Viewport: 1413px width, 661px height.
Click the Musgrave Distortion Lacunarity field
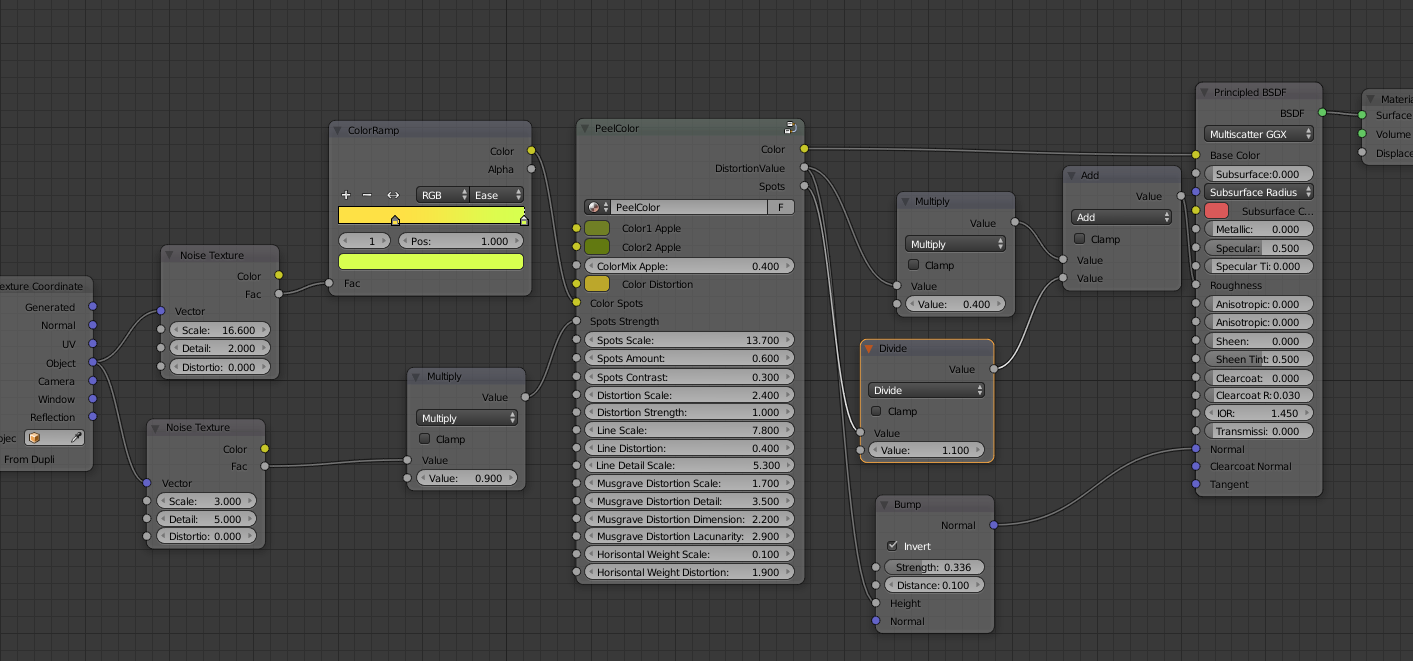[x=690, y=537]
